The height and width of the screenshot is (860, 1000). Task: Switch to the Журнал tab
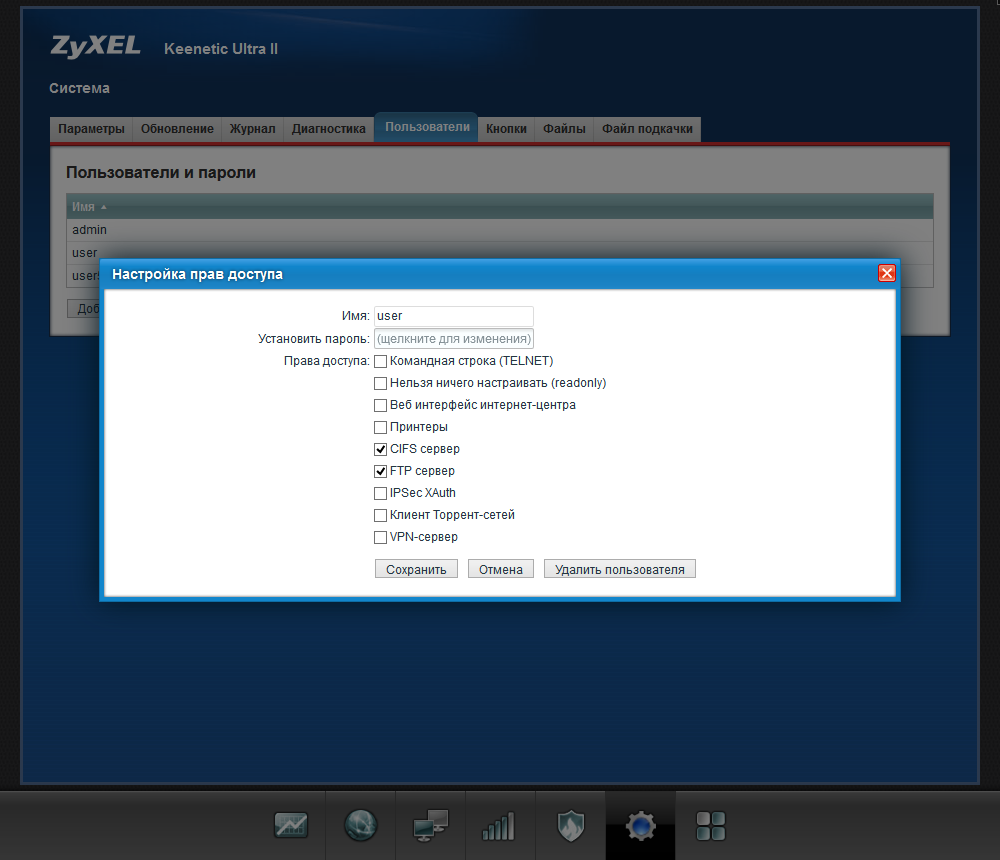coord(253,129)
